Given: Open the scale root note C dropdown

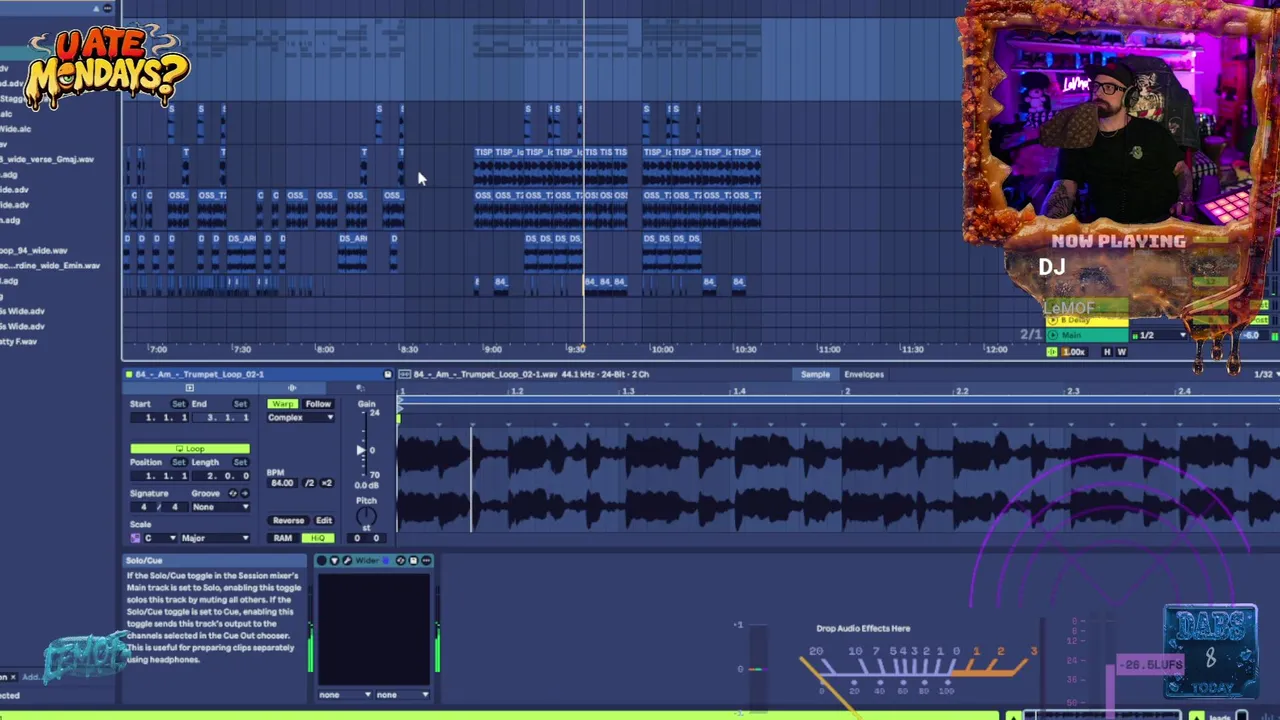Looking at the screenshot, I should 160,538.
